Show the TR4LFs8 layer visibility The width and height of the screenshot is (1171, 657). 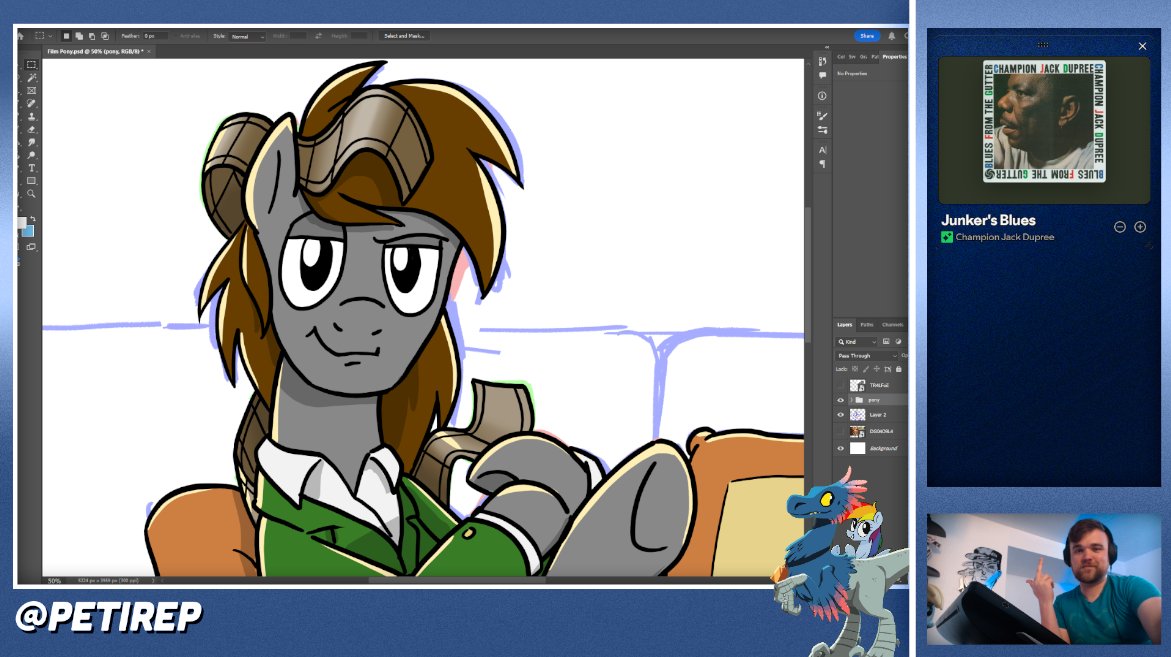click(x=840, y=385)
